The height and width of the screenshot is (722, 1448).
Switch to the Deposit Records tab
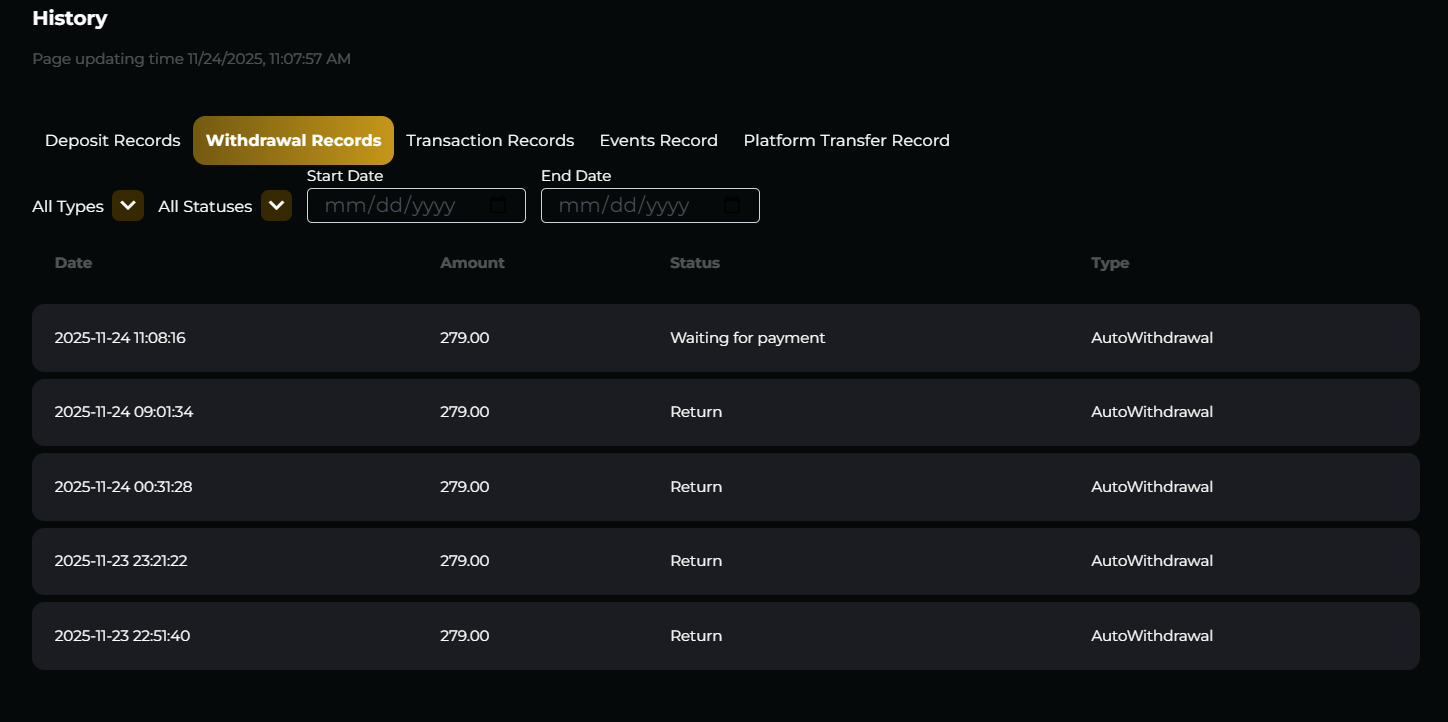pyautogui.click(x=112, y=141)
